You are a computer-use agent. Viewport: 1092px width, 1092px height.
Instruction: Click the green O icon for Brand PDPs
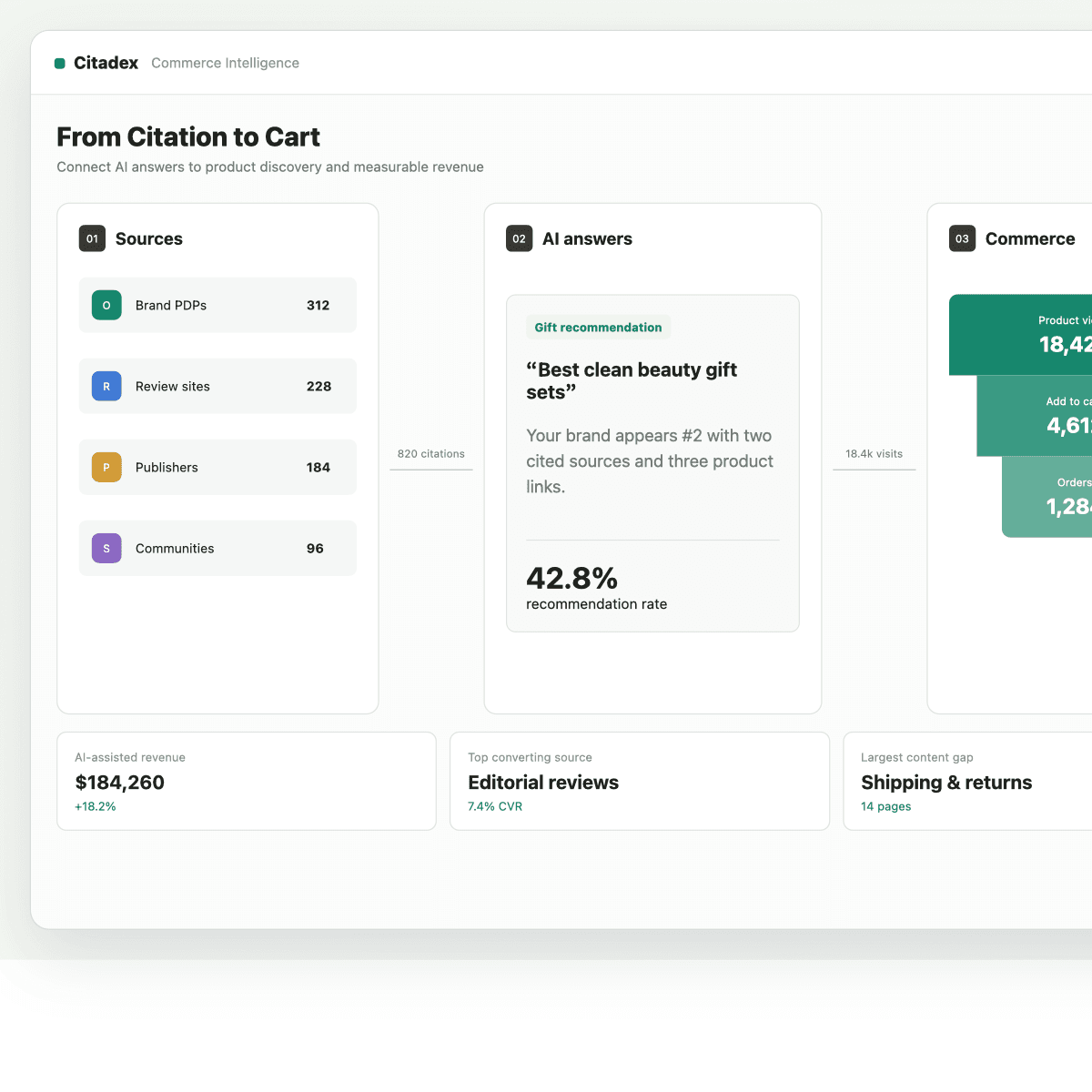coord(106,305)
